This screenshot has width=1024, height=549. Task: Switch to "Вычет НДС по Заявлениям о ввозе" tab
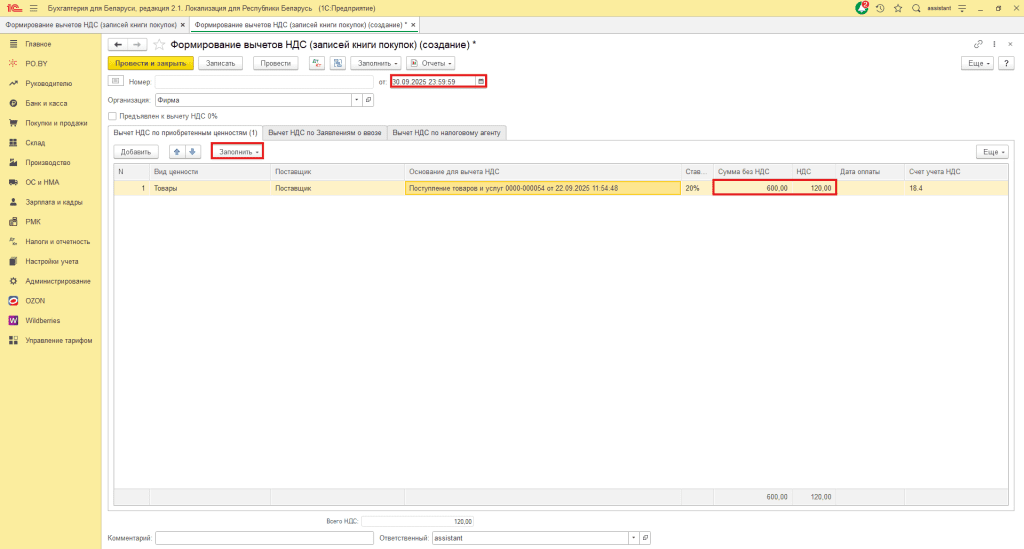click(x=325, y=132)
